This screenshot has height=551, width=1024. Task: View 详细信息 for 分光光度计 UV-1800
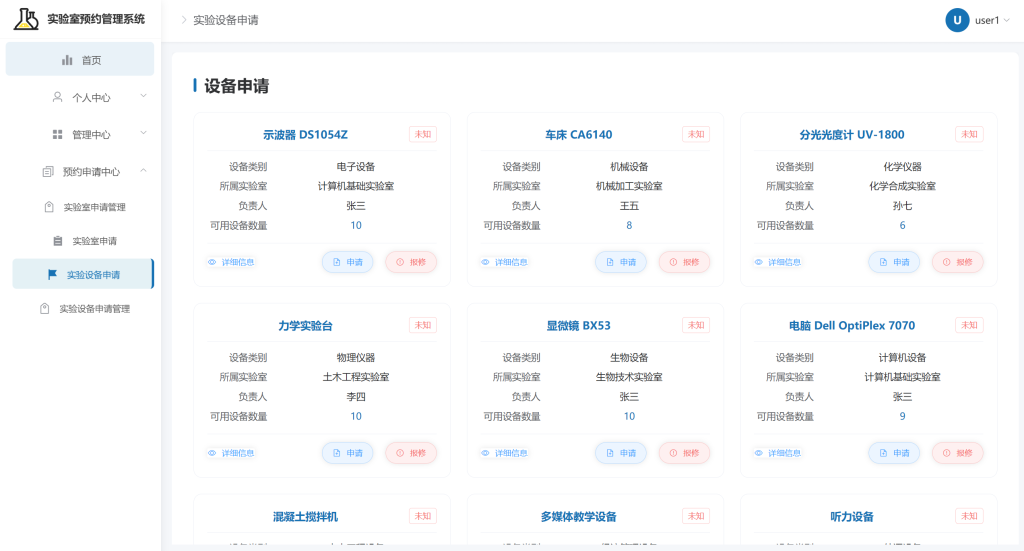[x=778, y=262]
